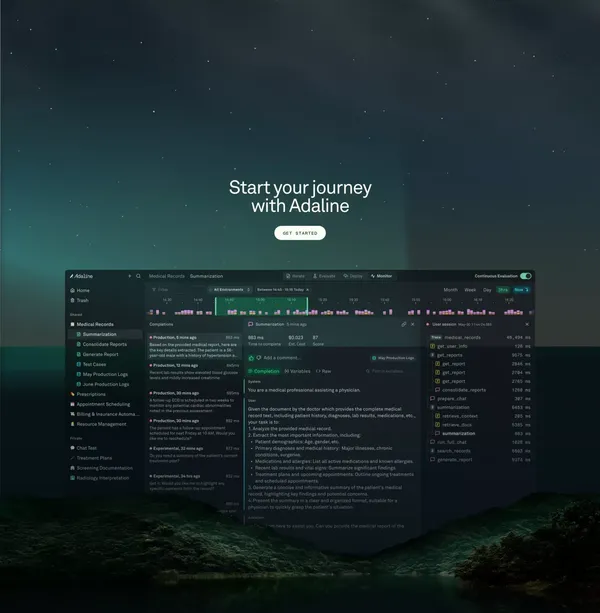Click the timeline selection's right edge handle

point(307,306)
